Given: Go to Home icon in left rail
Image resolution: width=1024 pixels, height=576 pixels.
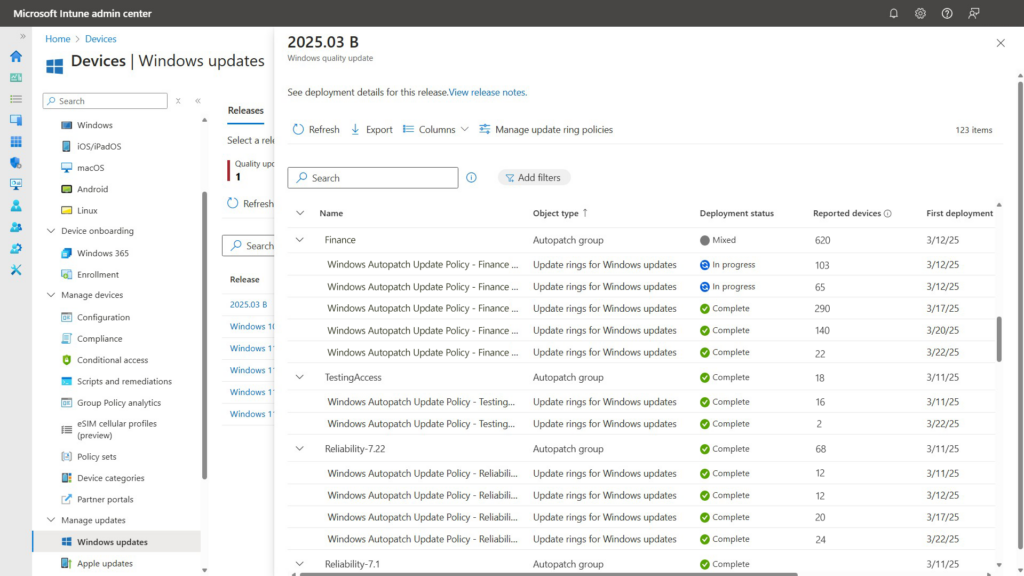Looking at the screenshot, I should [16, 56].
